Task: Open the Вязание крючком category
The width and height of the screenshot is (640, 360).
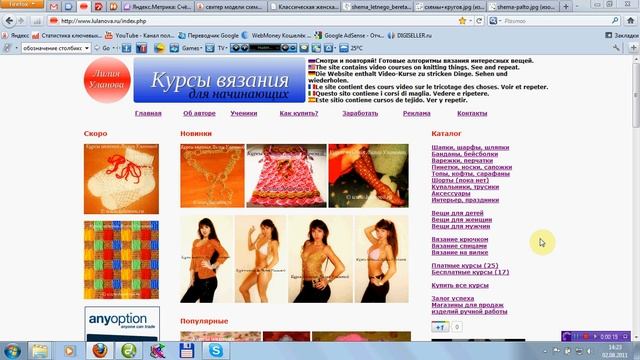Action: (460, 239)
